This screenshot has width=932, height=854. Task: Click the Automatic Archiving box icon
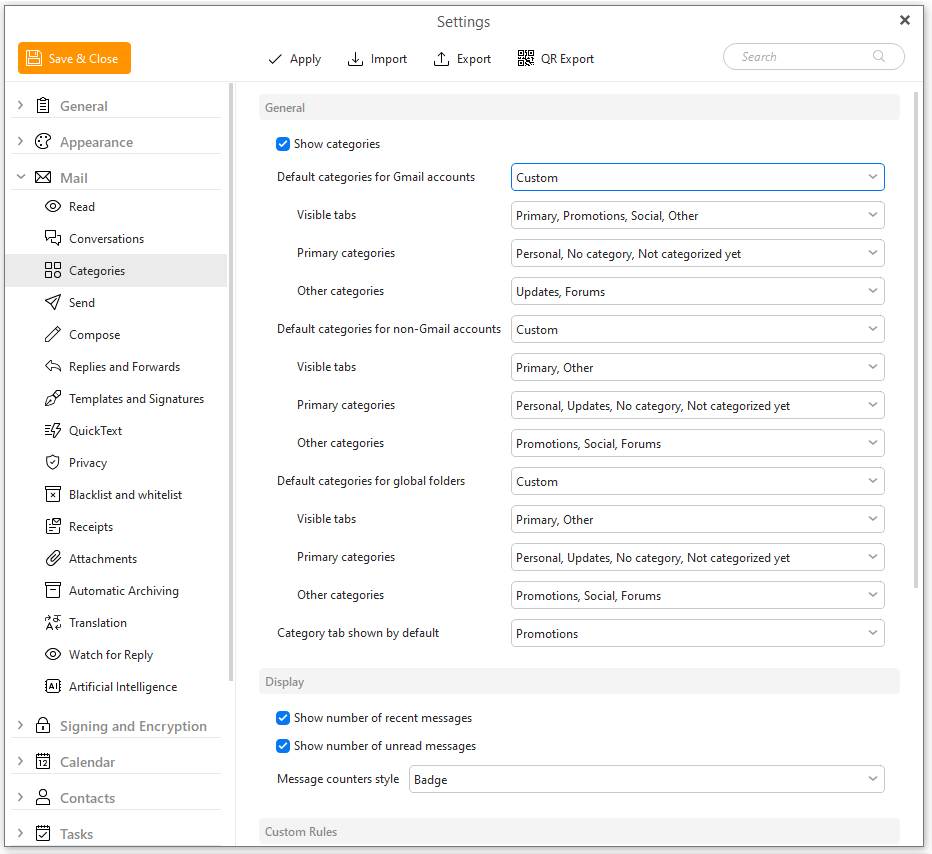53,590
